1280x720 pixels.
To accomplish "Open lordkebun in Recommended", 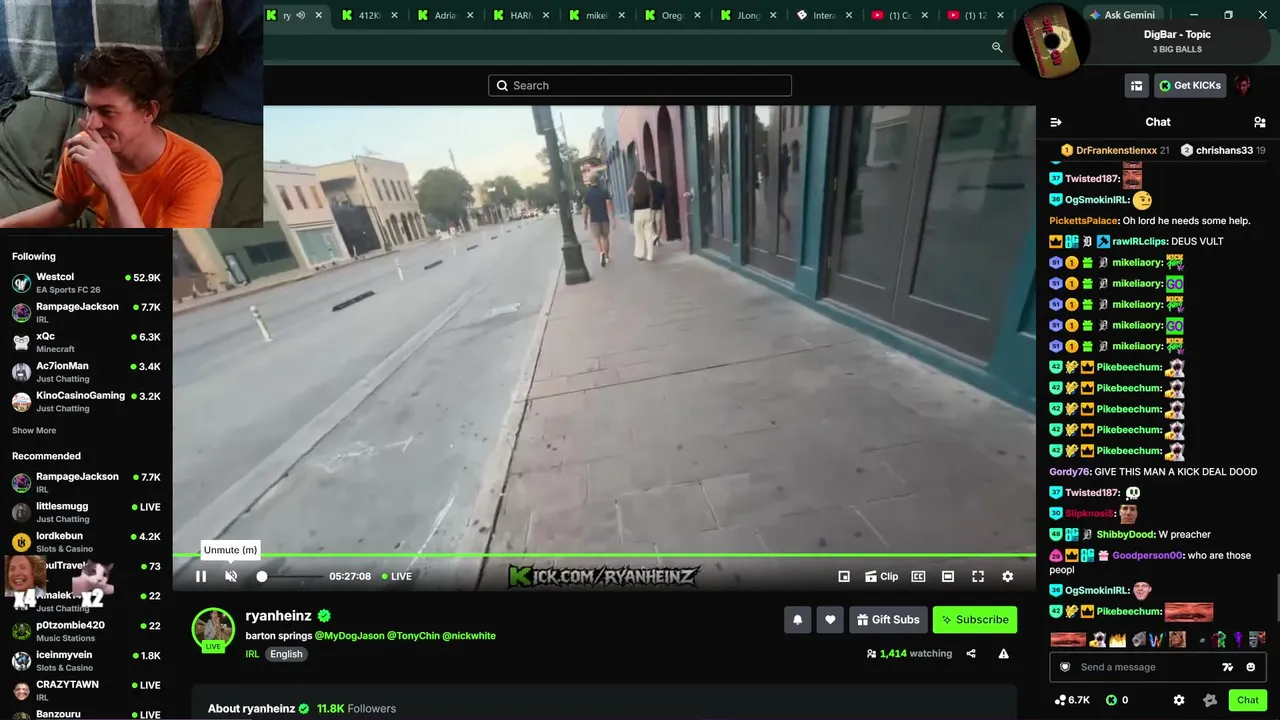I will point(86,542).
